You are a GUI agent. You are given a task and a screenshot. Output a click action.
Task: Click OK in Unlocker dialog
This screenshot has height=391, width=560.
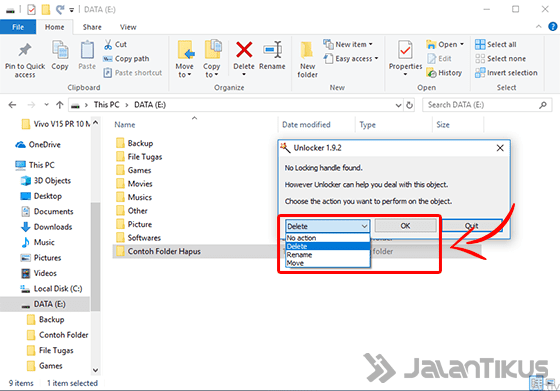[x=405, y=226]
